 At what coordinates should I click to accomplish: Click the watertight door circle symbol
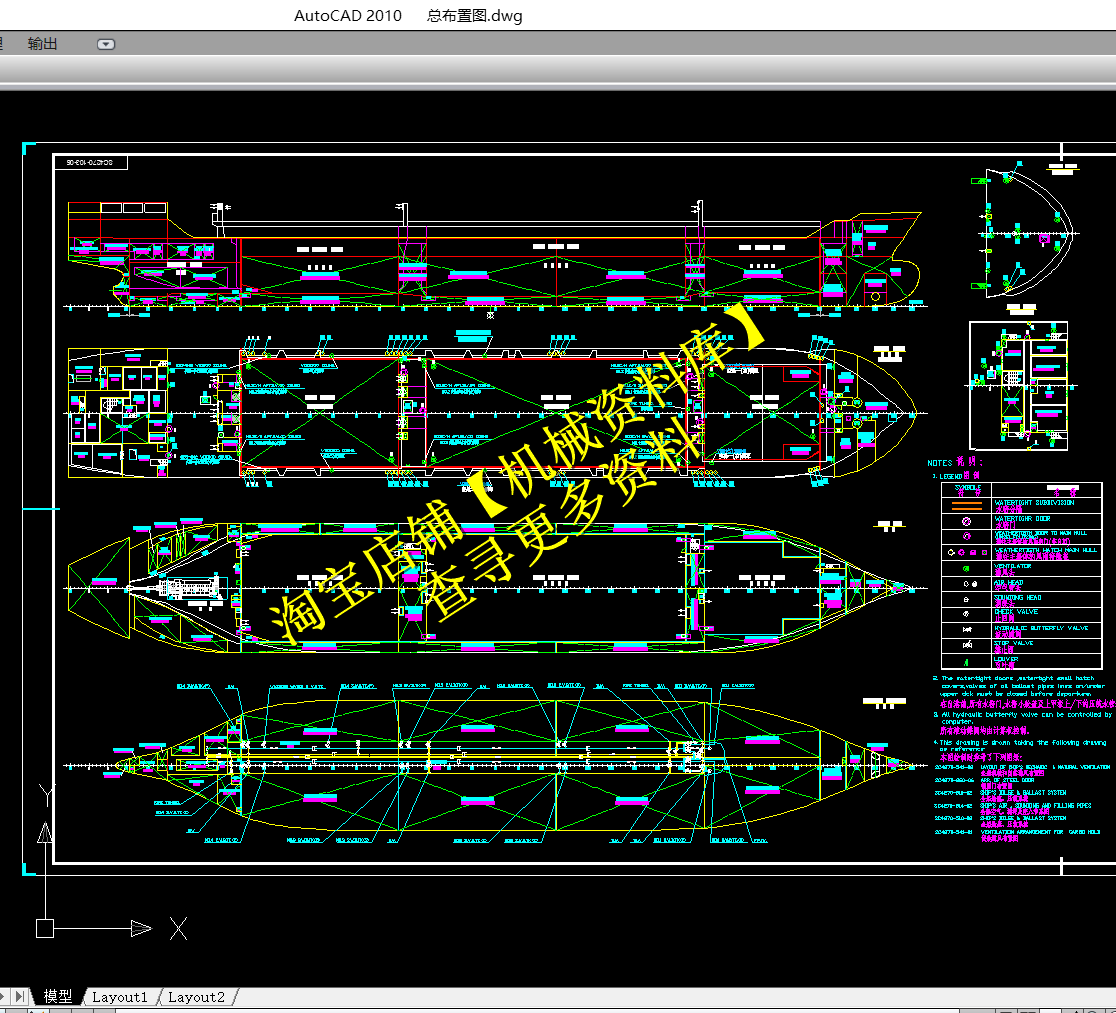[967, 522]
